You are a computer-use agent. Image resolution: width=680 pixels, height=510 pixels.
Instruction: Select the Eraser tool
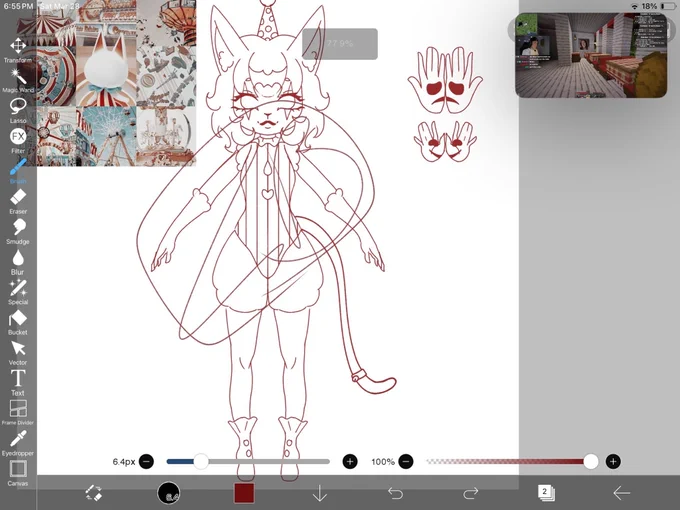[18, 202]
